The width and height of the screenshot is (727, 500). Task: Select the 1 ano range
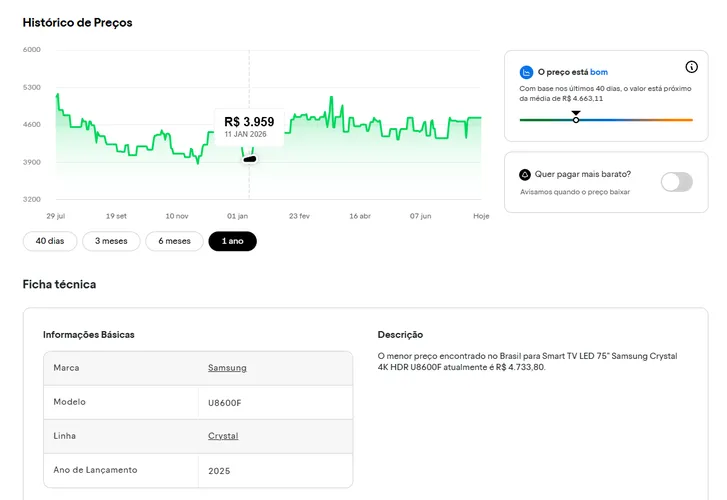[232, 241]
